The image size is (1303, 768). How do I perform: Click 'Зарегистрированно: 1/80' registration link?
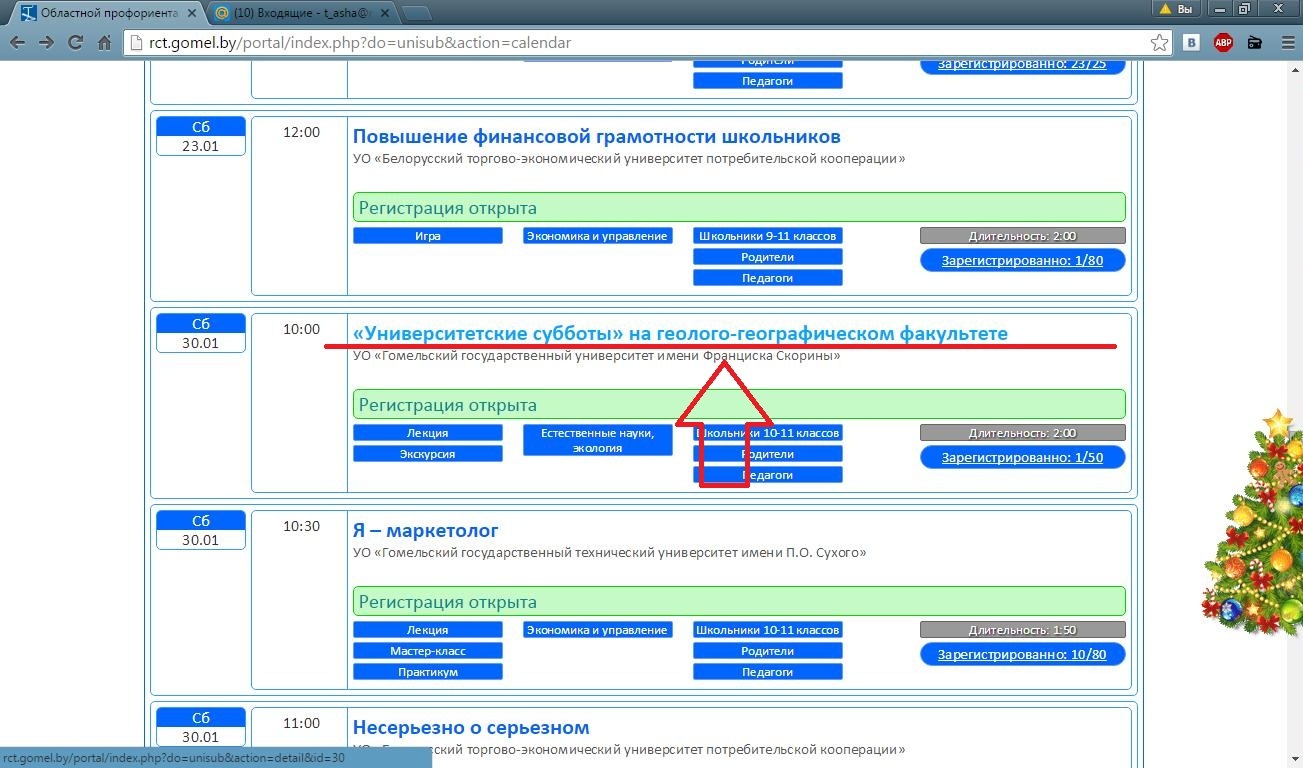click(1023, 260)
